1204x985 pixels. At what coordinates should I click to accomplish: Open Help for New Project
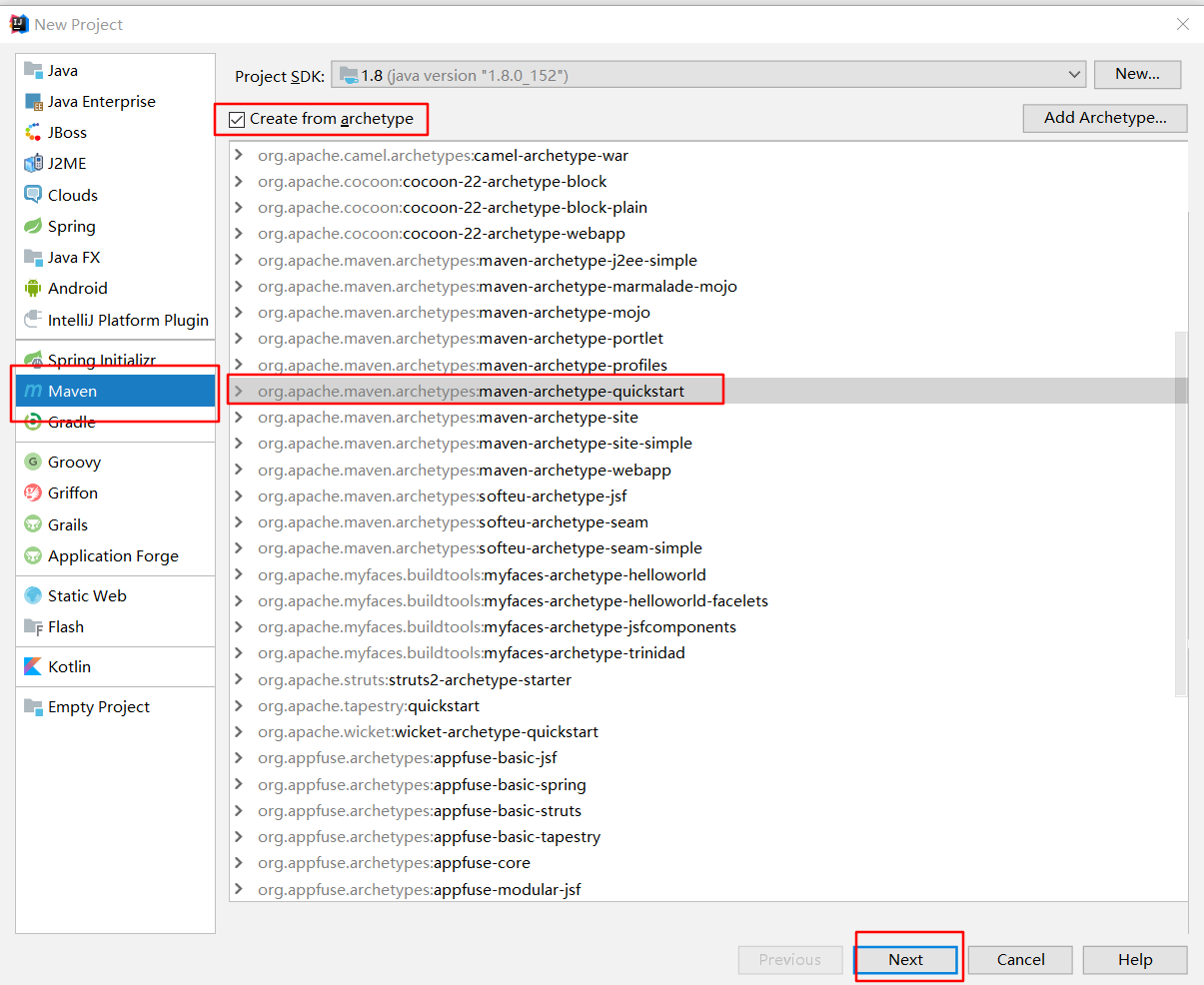pyautogui.click(x=1135, y=960)
